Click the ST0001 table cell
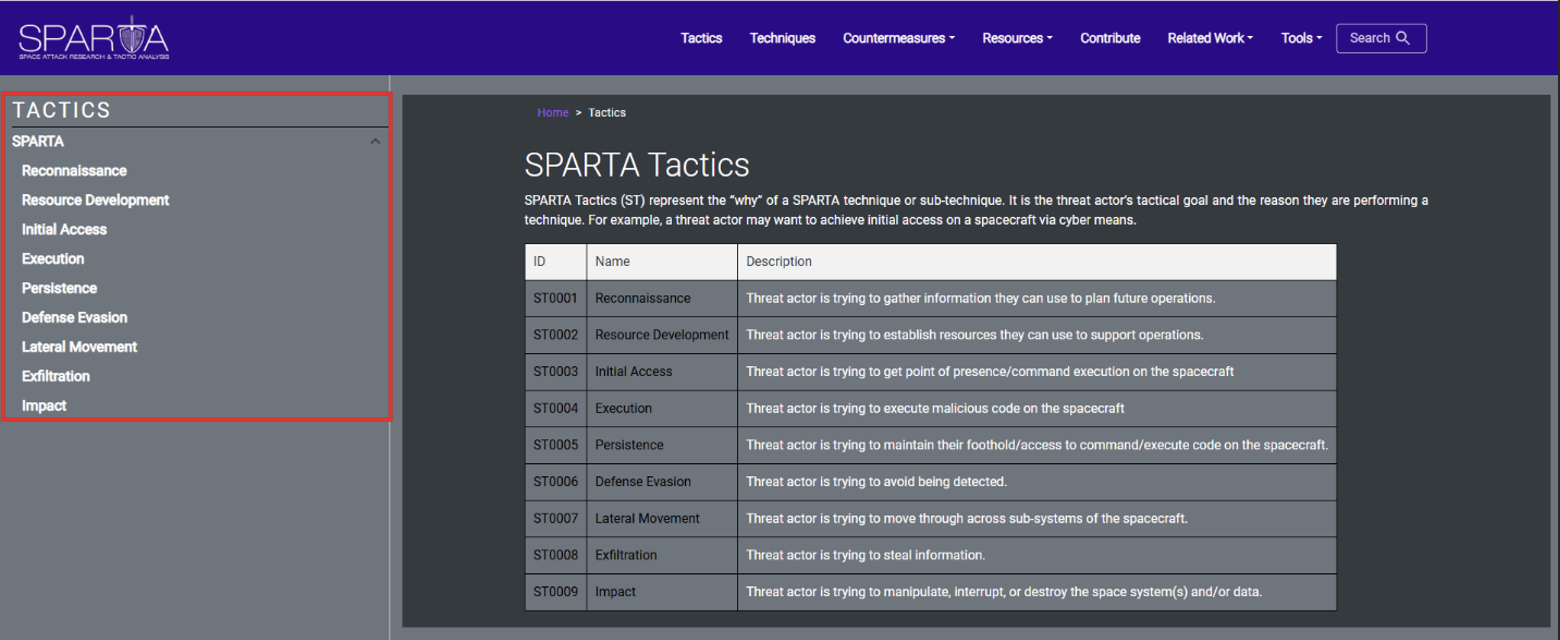The image size is (1560, 640). tap(556, 298)
